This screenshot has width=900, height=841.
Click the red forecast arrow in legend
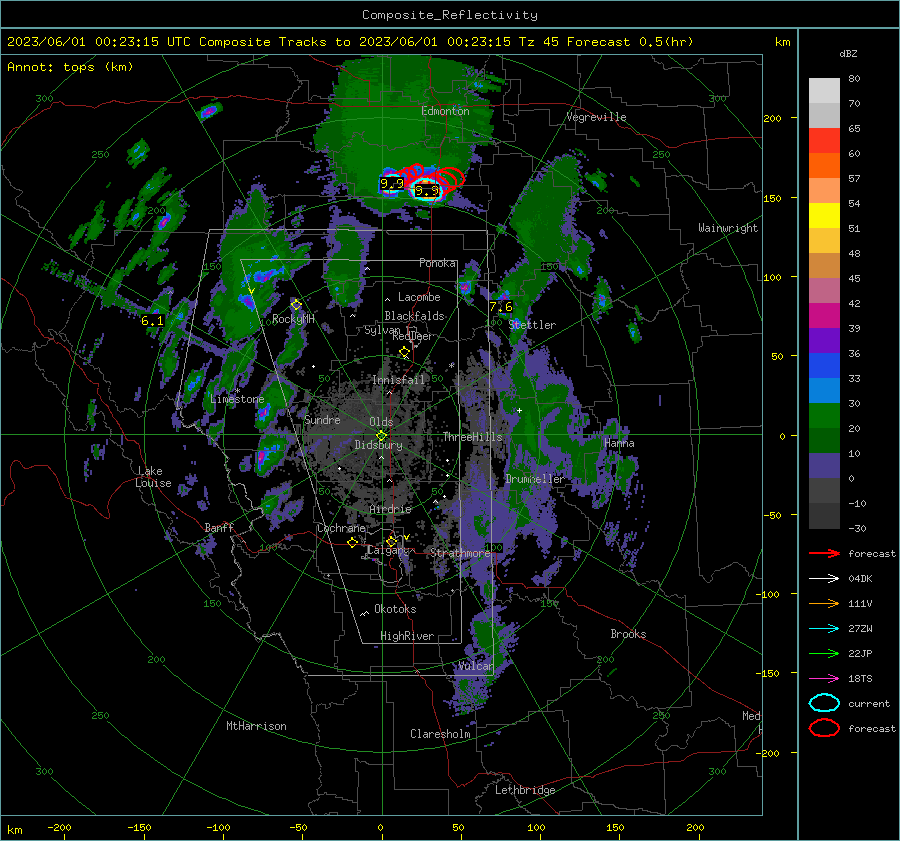point(824,553)
